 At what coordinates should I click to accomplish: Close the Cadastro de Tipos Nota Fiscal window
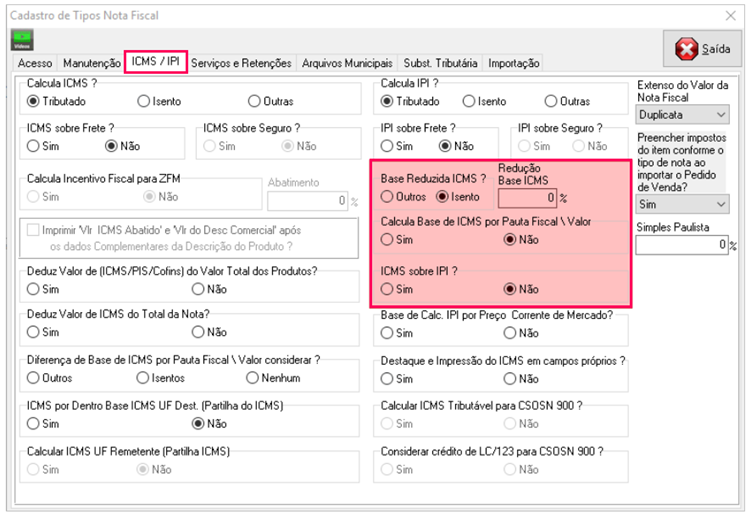coord(730,15)
